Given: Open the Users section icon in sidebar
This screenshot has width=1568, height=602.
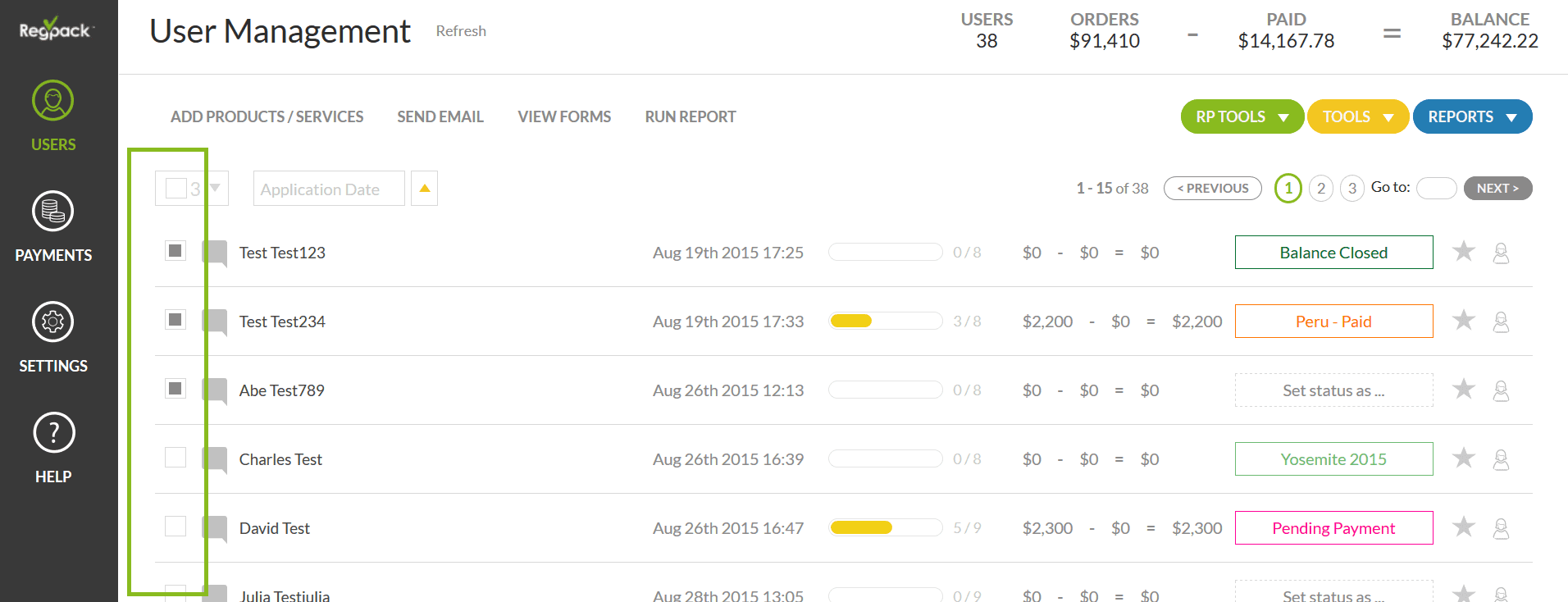Looking at the screenshot, I should click(53, 101).
